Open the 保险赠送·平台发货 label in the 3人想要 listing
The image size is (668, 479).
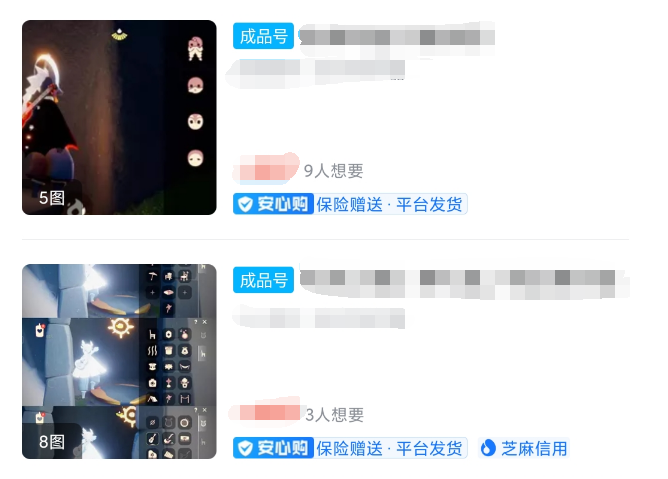(x=389, y=448)
